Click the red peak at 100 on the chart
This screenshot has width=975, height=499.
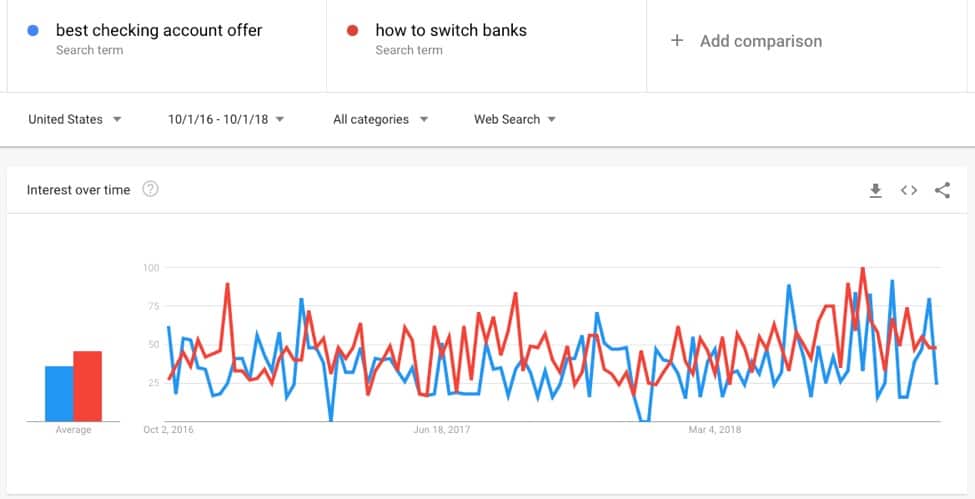coord(862,269)
